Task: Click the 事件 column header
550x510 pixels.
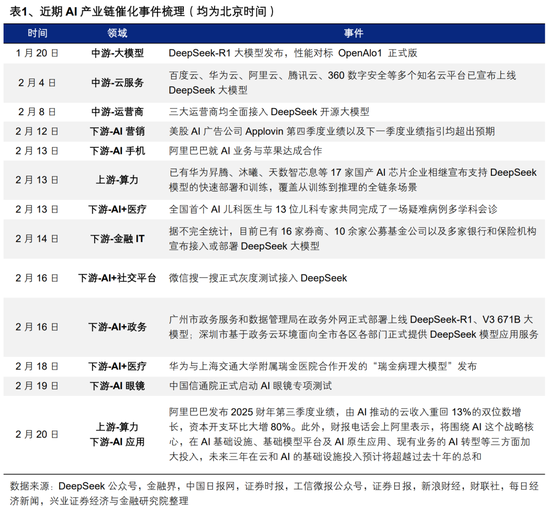Action: tap(354, 33)
